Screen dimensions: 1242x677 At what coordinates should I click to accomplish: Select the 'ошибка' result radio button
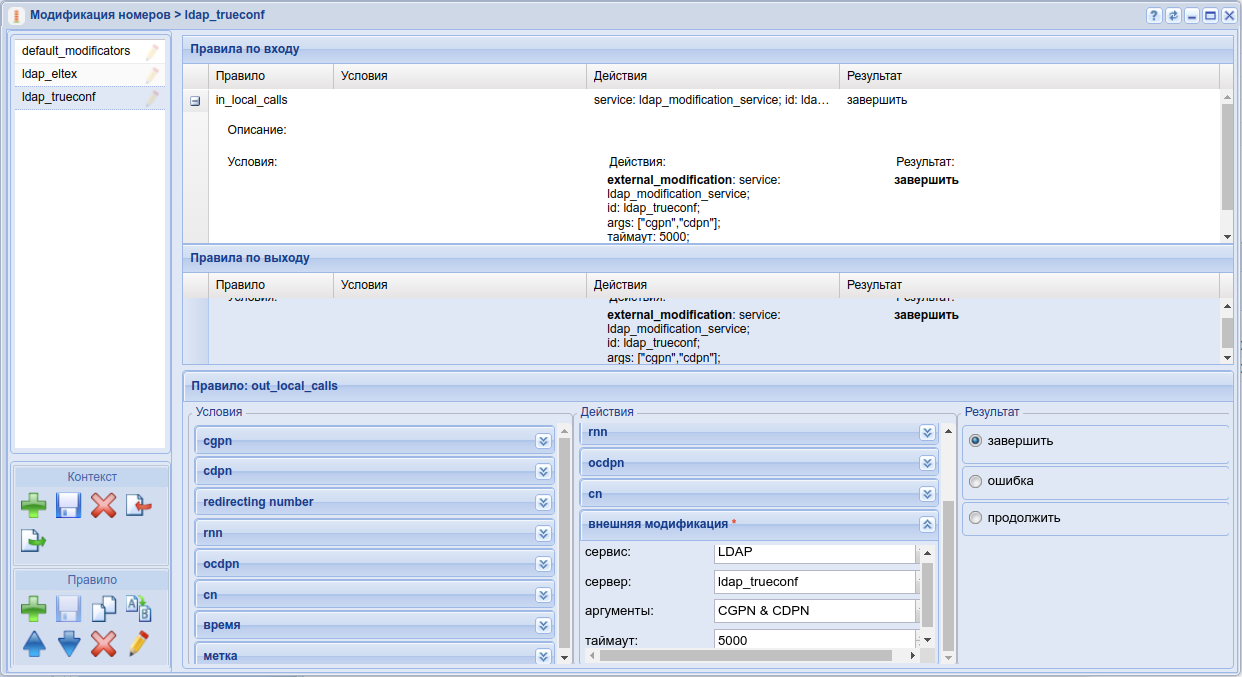(x=976, y=481)
